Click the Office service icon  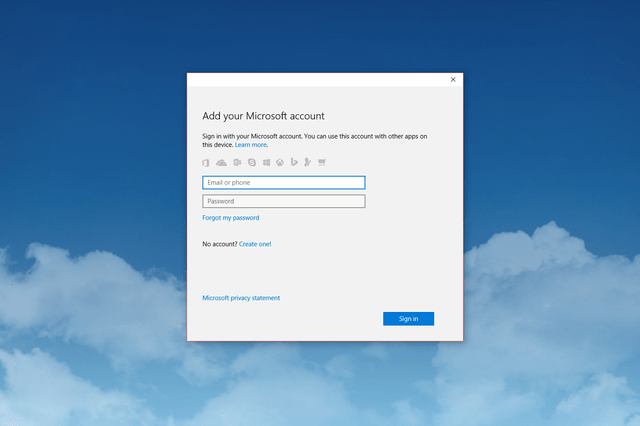(206, 163)
